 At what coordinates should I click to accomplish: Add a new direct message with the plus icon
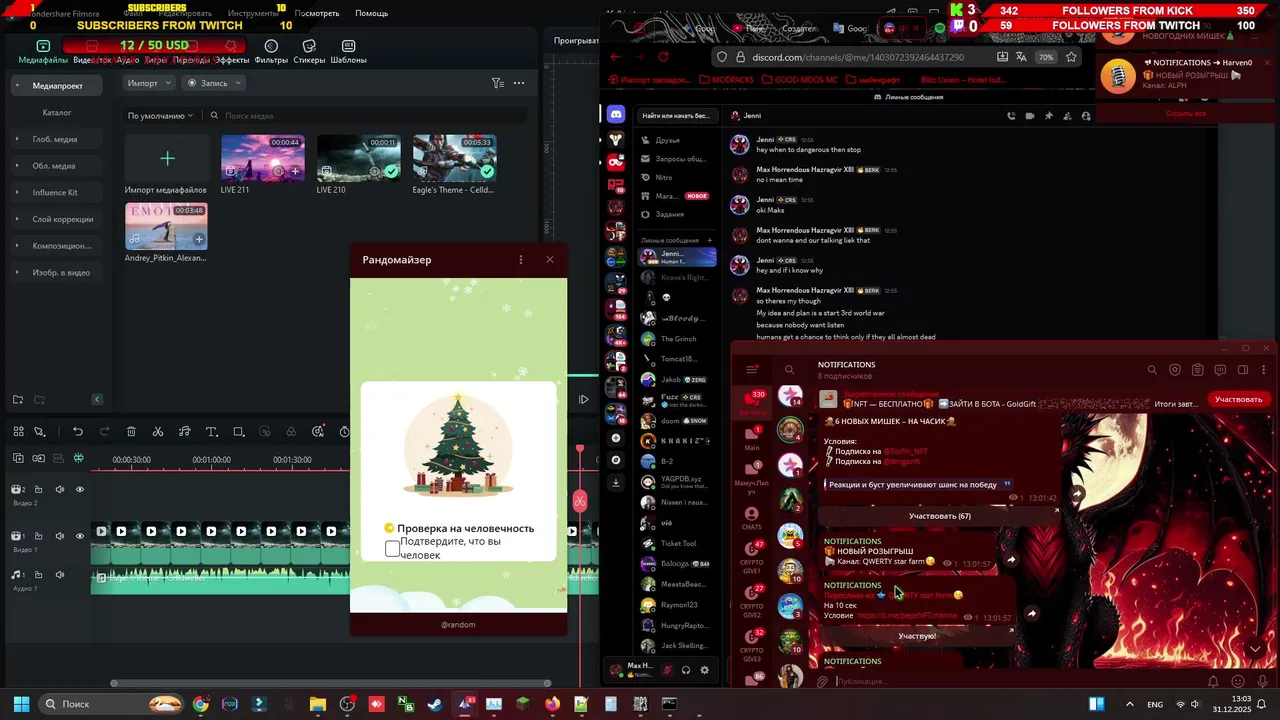click(x=710, y=240)
